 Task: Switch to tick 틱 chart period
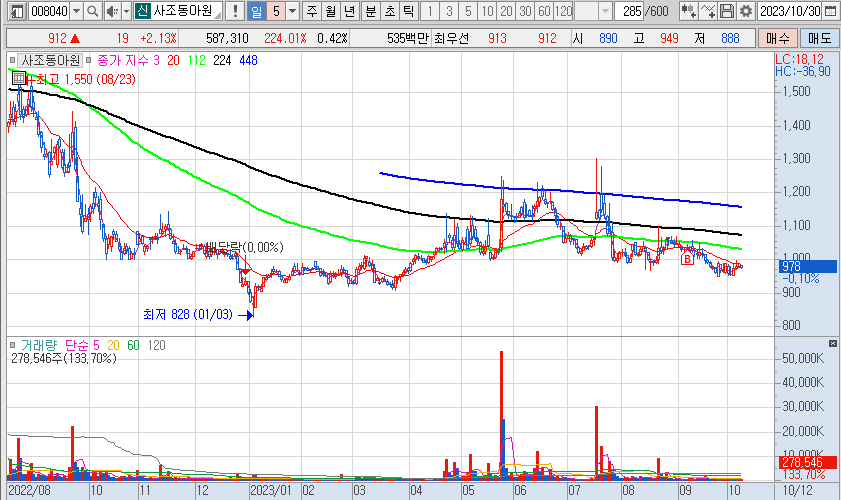[x=409, y=11]
